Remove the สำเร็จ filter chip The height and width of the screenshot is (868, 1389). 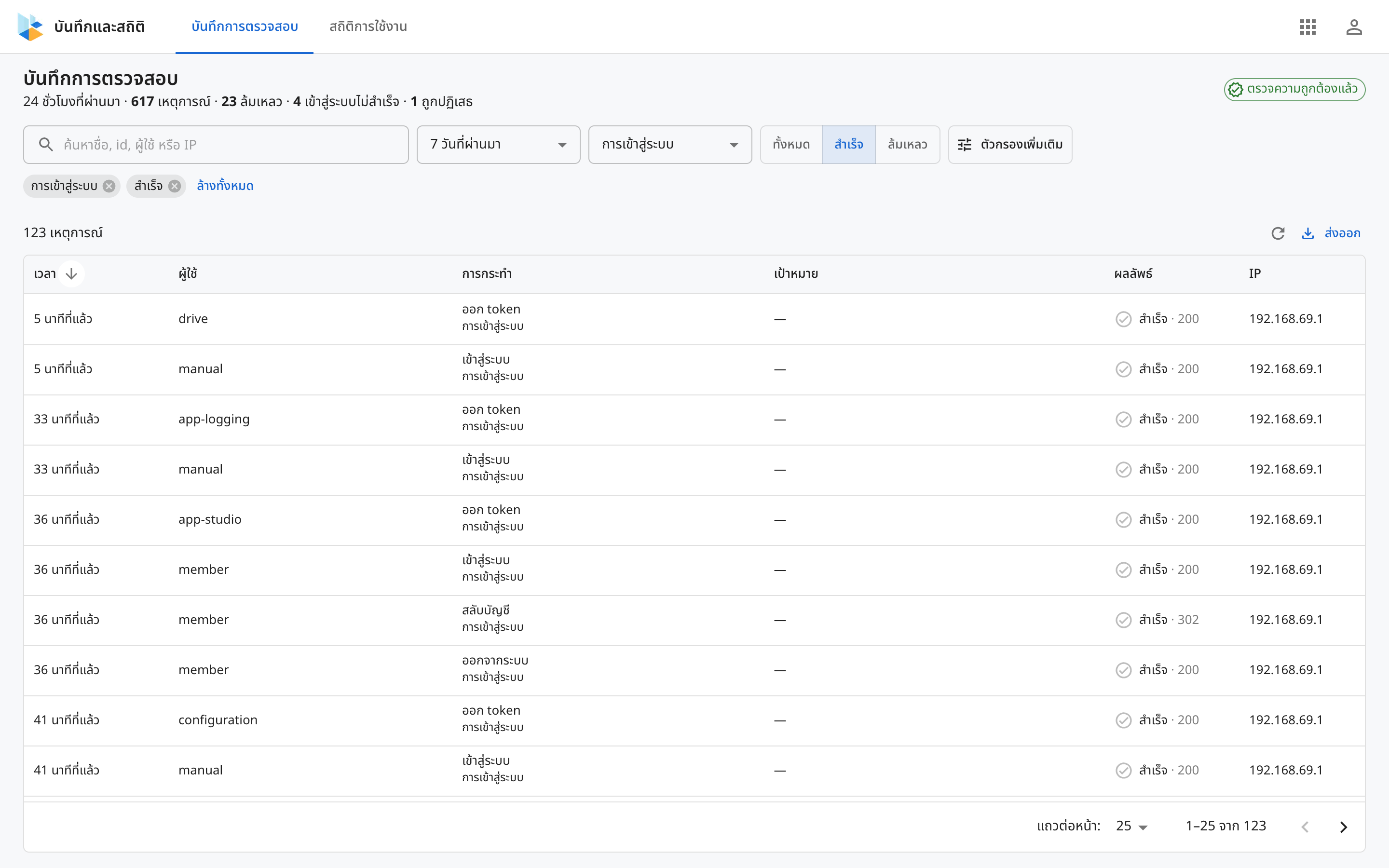pyautogui.click(x=175, y=186)
